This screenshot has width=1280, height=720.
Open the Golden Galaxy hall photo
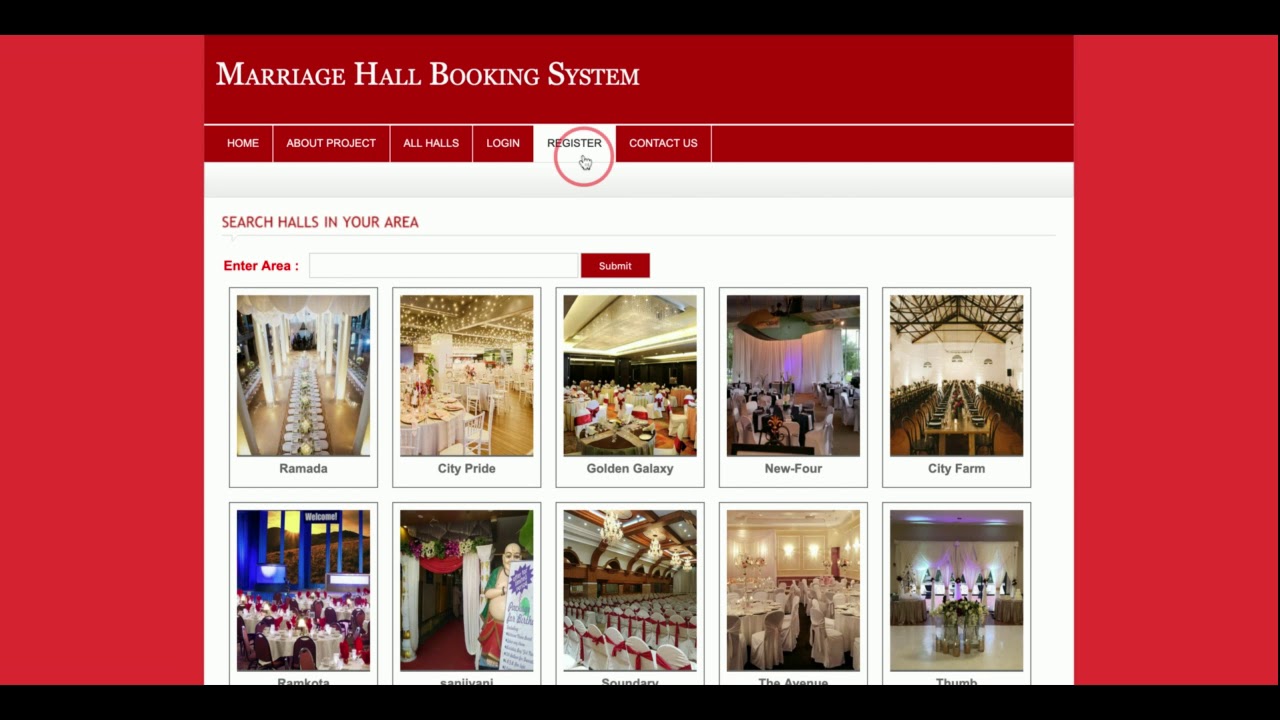click(x=630, y=375)
